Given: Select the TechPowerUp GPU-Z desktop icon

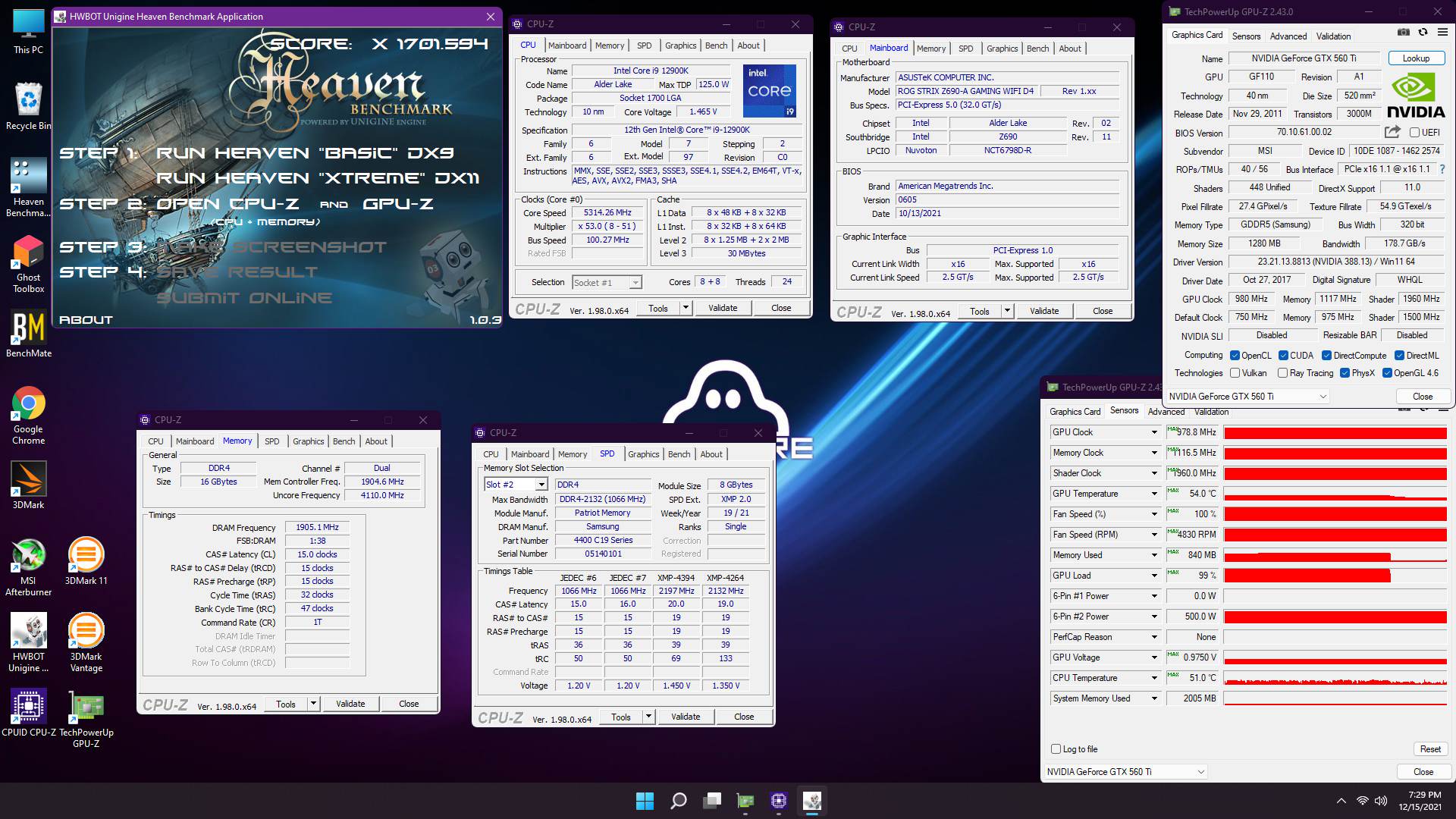Looking at the screenshot, I should coord(86,719).
